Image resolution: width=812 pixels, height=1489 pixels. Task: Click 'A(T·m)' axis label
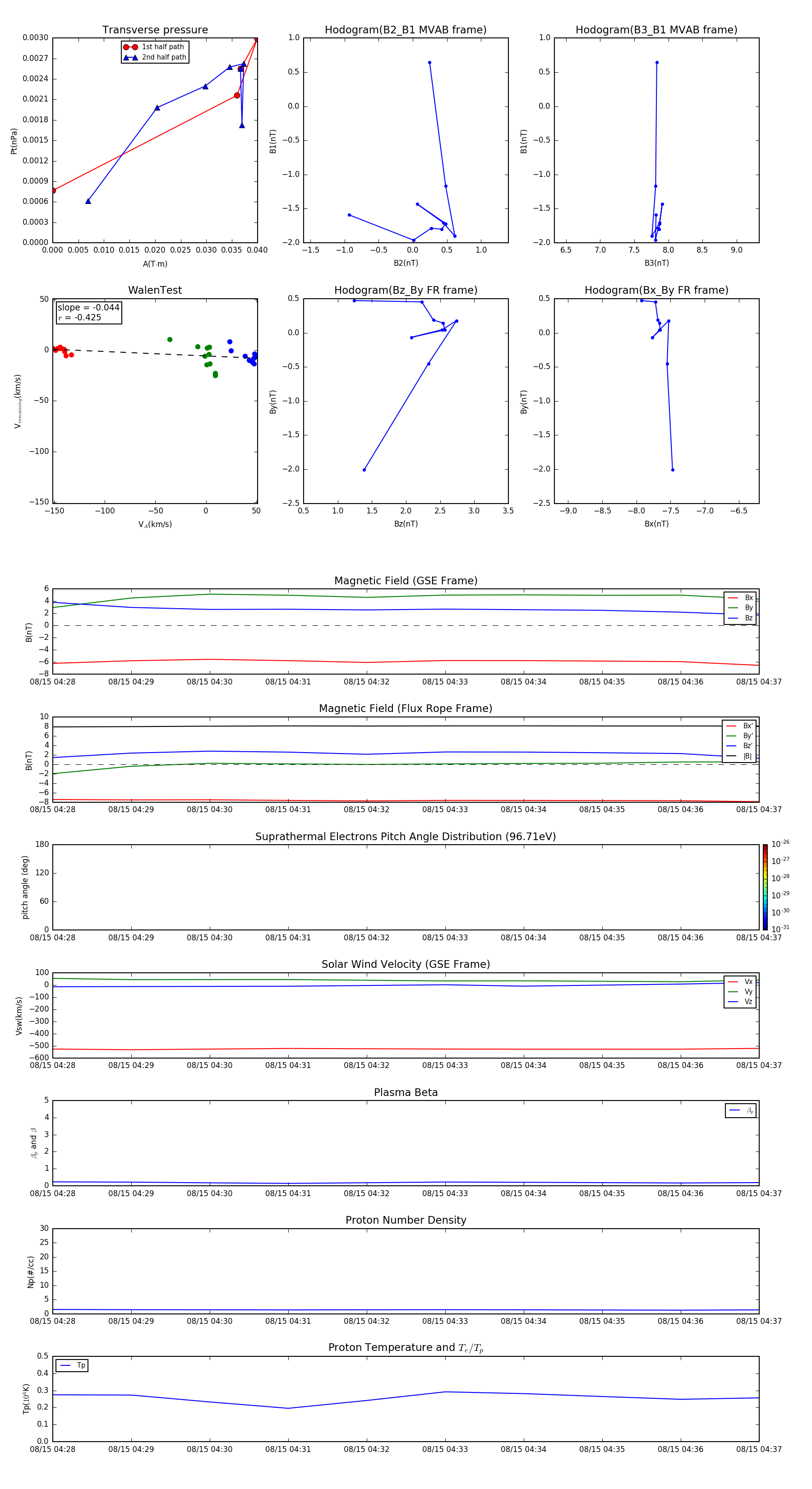point(155,264)
